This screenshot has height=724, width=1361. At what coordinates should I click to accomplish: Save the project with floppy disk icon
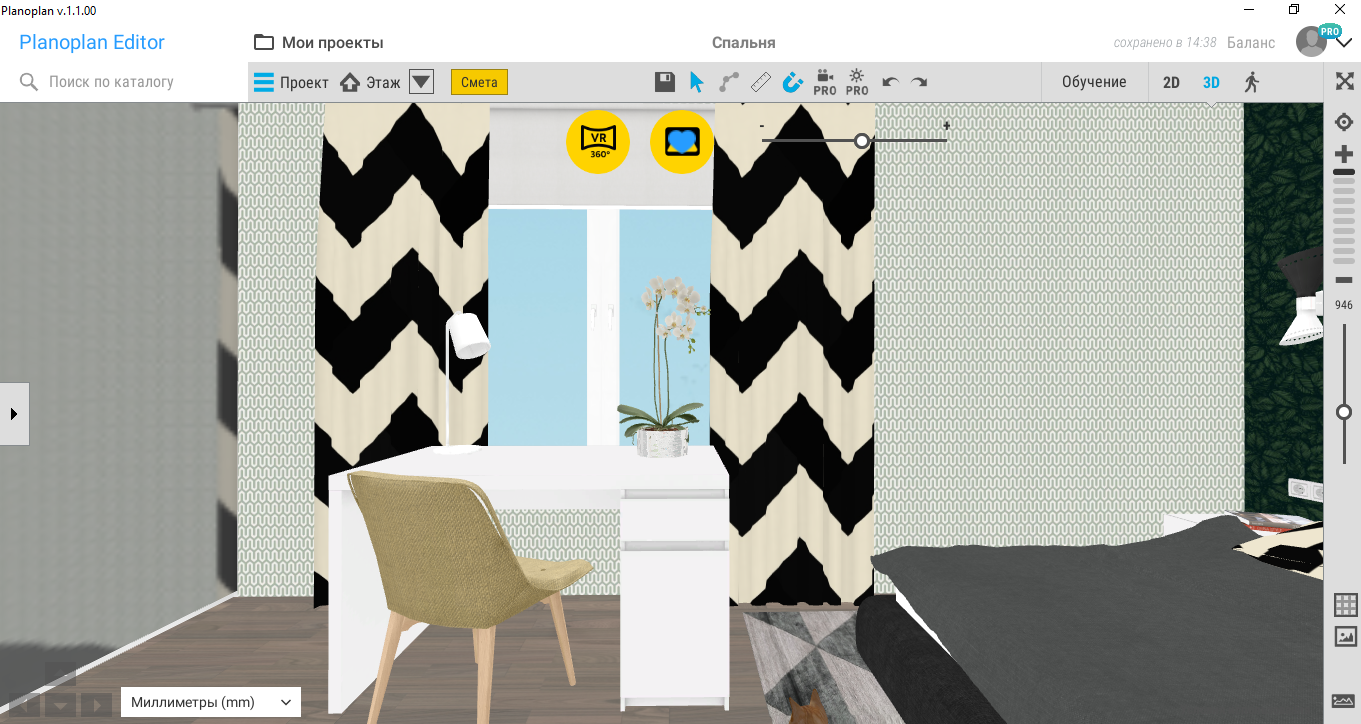coord(664,82)
